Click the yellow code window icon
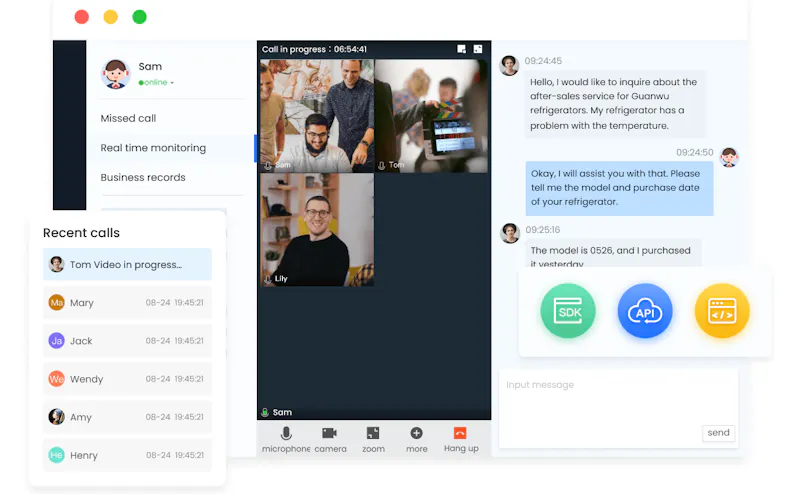 pyautogui.click(x=722, y=311)
